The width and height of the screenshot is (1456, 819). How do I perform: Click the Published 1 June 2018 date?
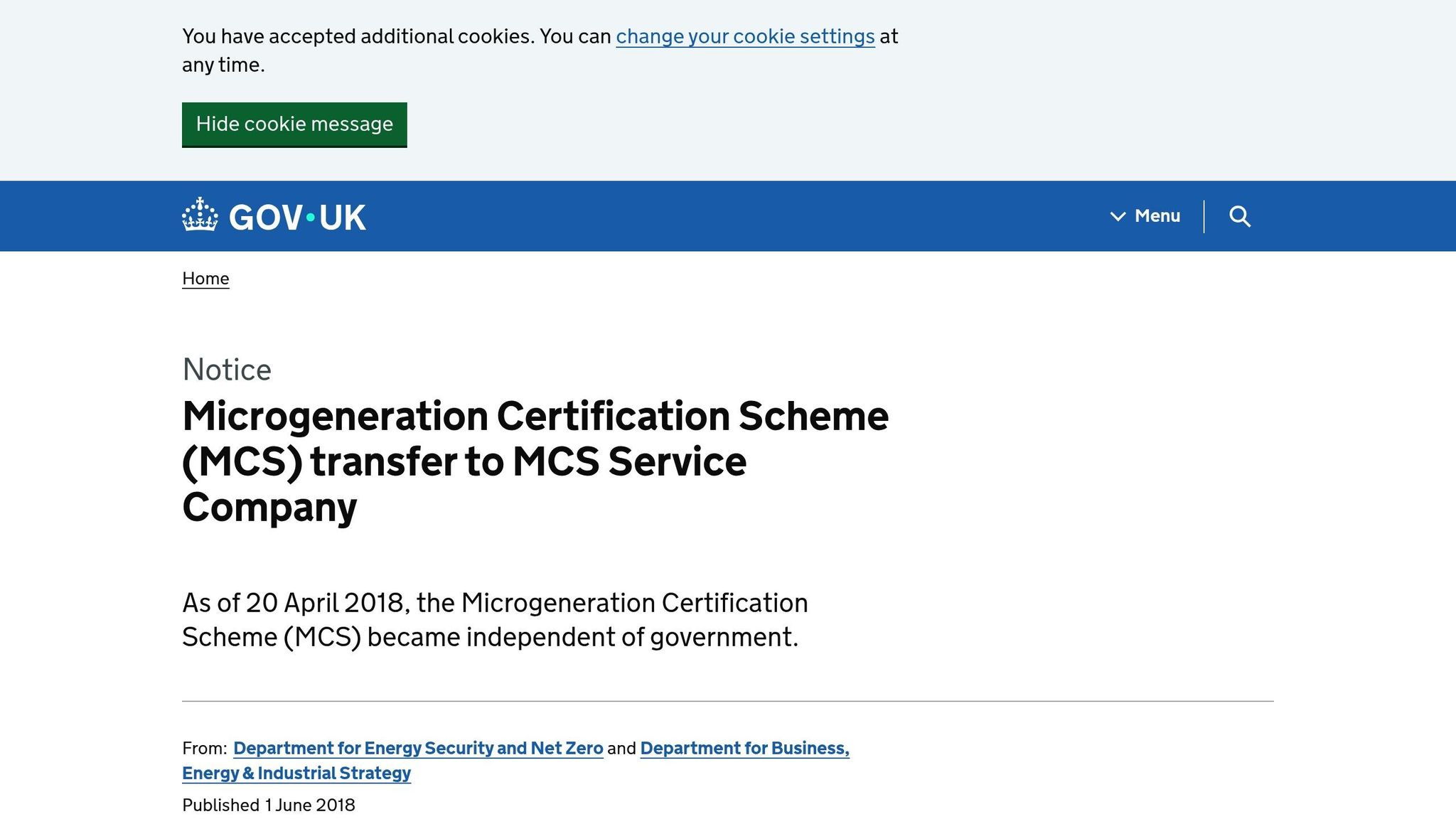[x=269, y=805]
